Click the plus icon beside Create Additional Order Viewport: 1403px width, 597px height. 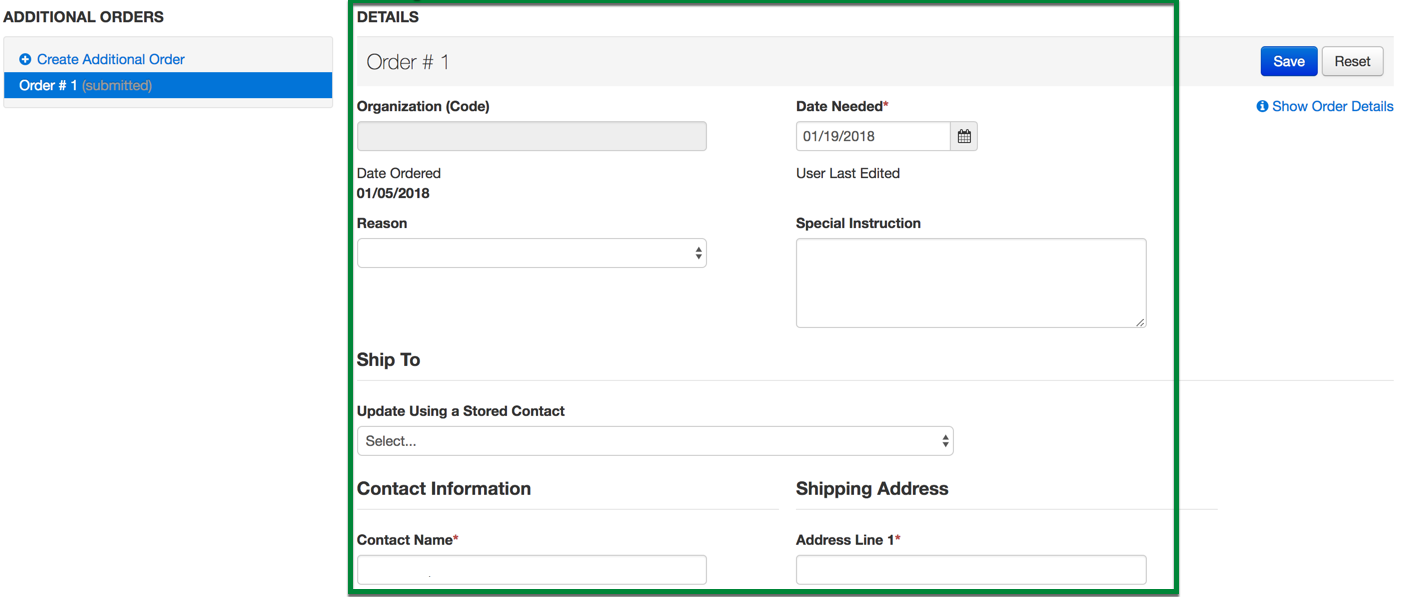tap(25, 60)
